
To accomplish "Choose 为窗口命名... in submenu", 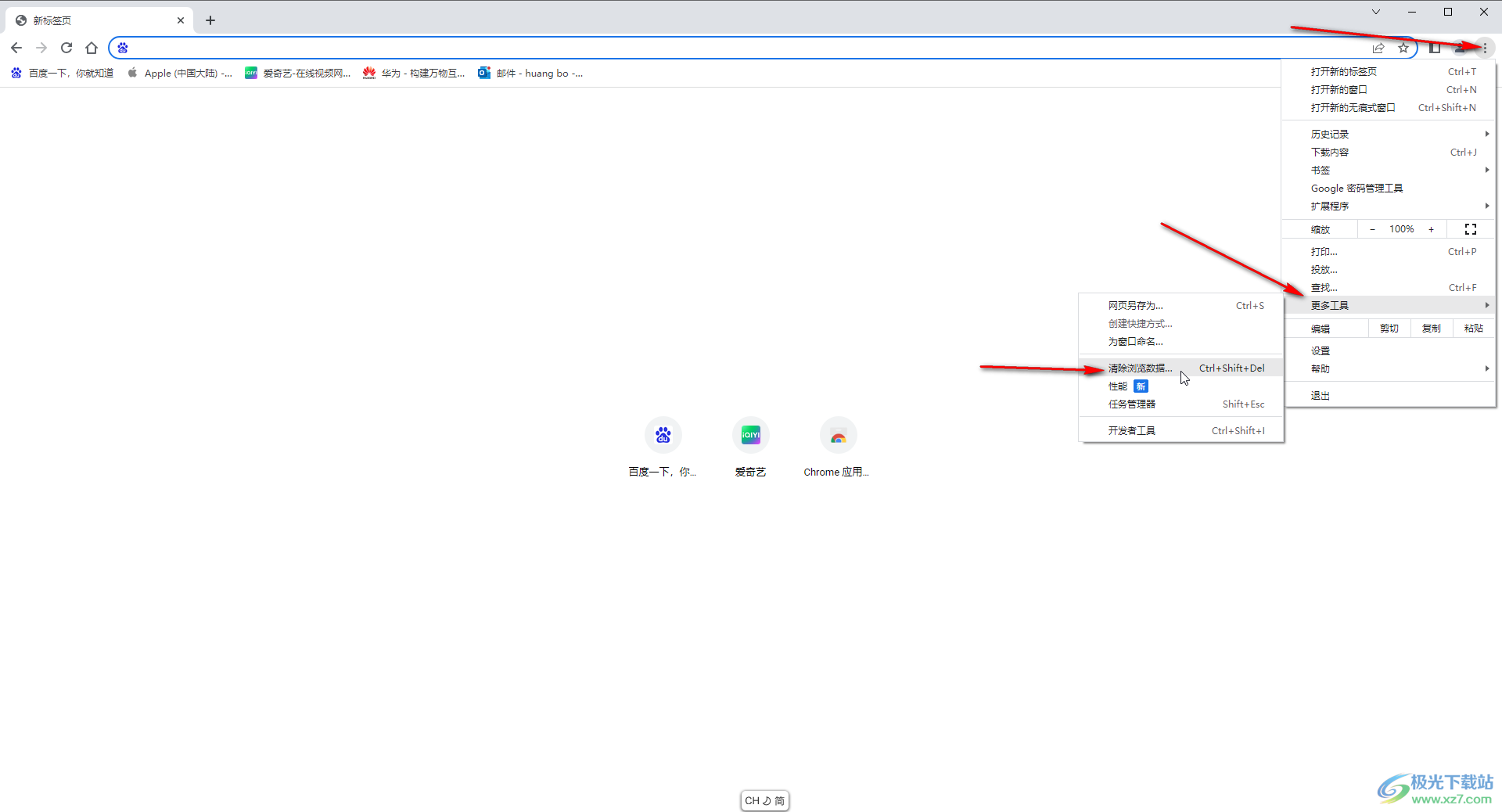I will click(1181, 341).
